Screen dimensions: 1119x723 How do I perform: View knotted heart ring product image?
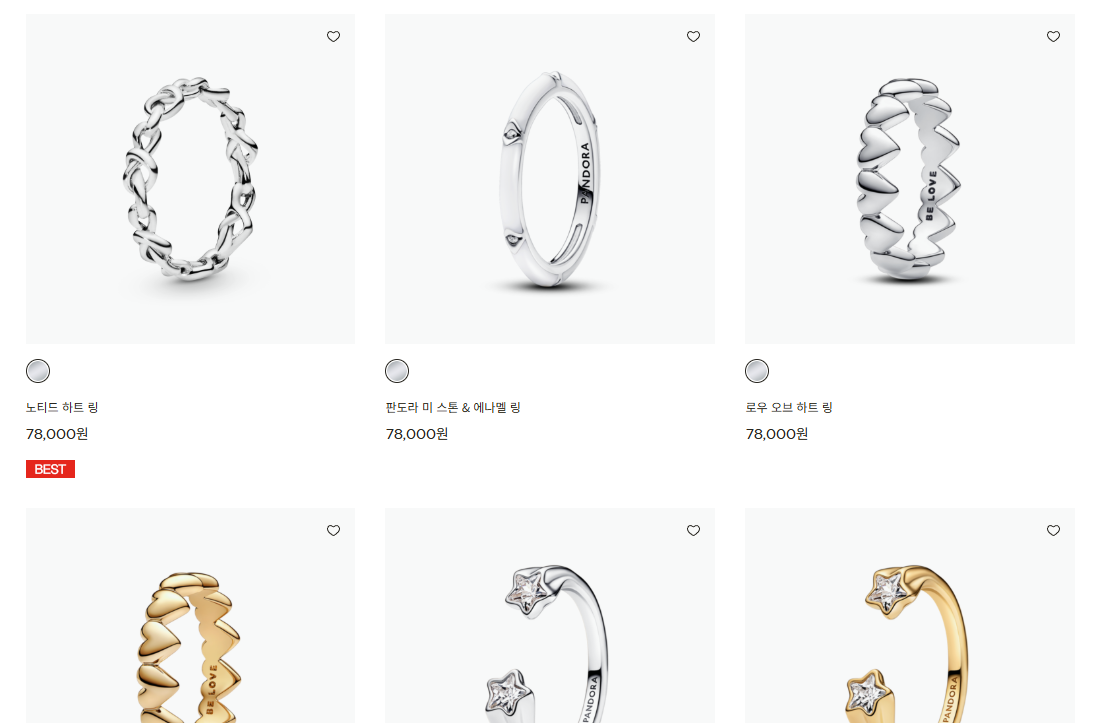pos(191,179)
